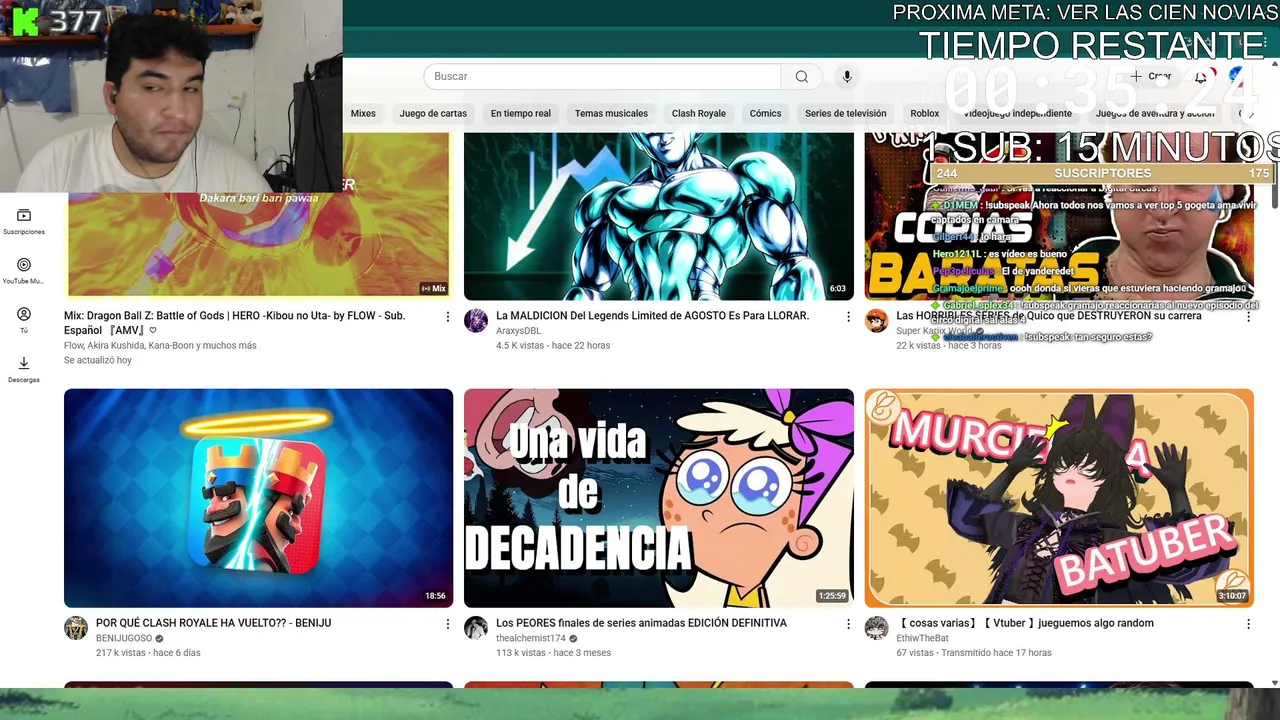Select the Temas musicales filter chip
1280x720 pixels.
pyautogui.click(x=611, y=113)
